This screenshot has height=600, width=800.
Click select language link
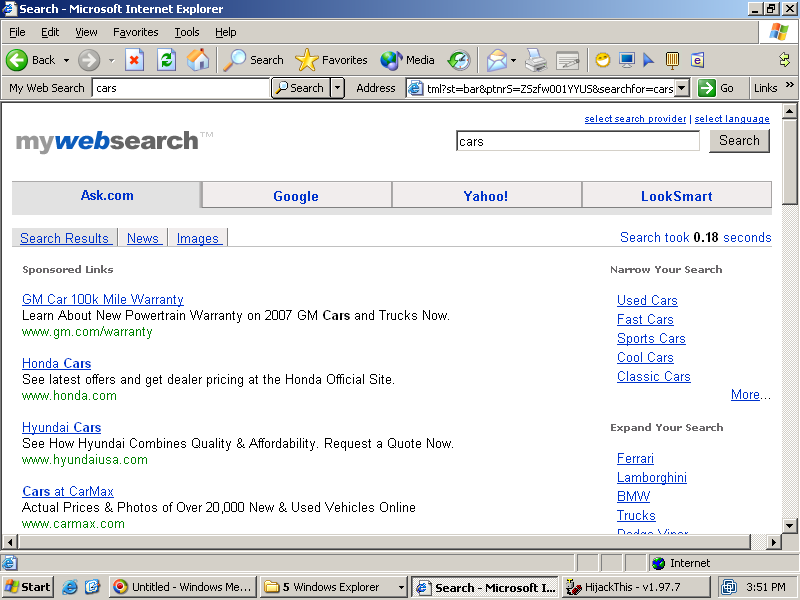[732, 118]
